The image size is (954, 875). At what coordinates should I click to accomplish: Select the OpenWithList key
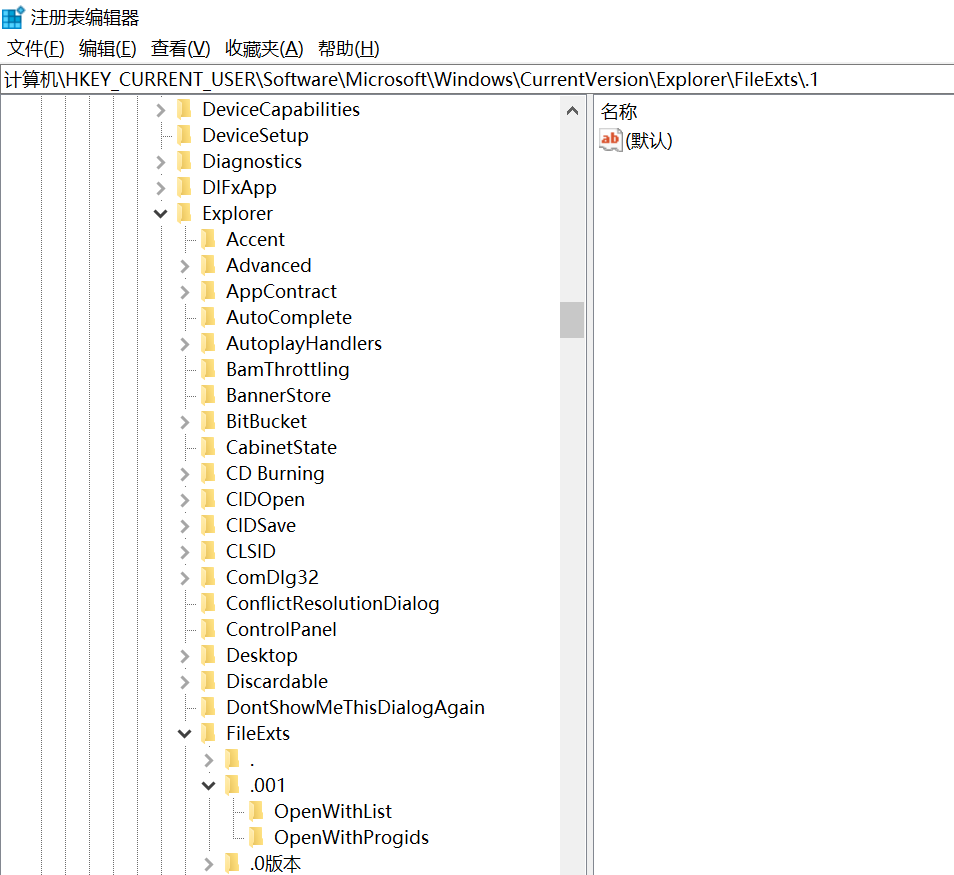point(333,811)
